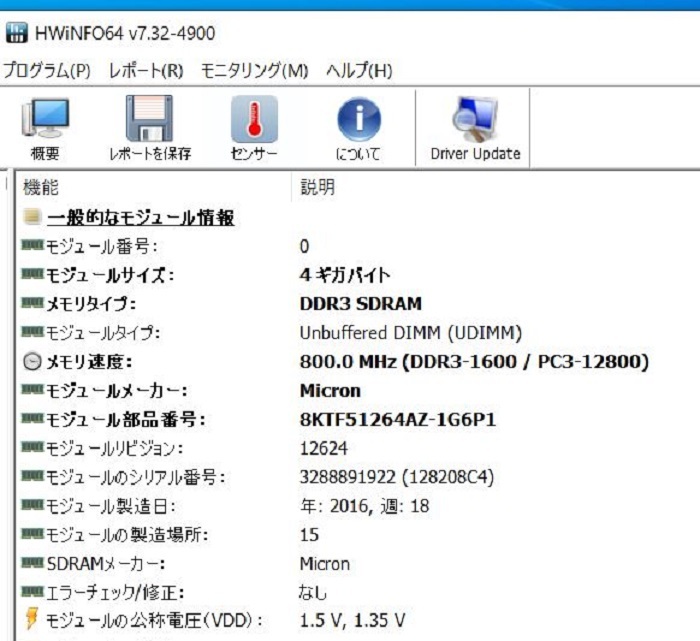
Task: Click the serial number 3288891922 (128208C4)
Action: [x=397, y=477]
